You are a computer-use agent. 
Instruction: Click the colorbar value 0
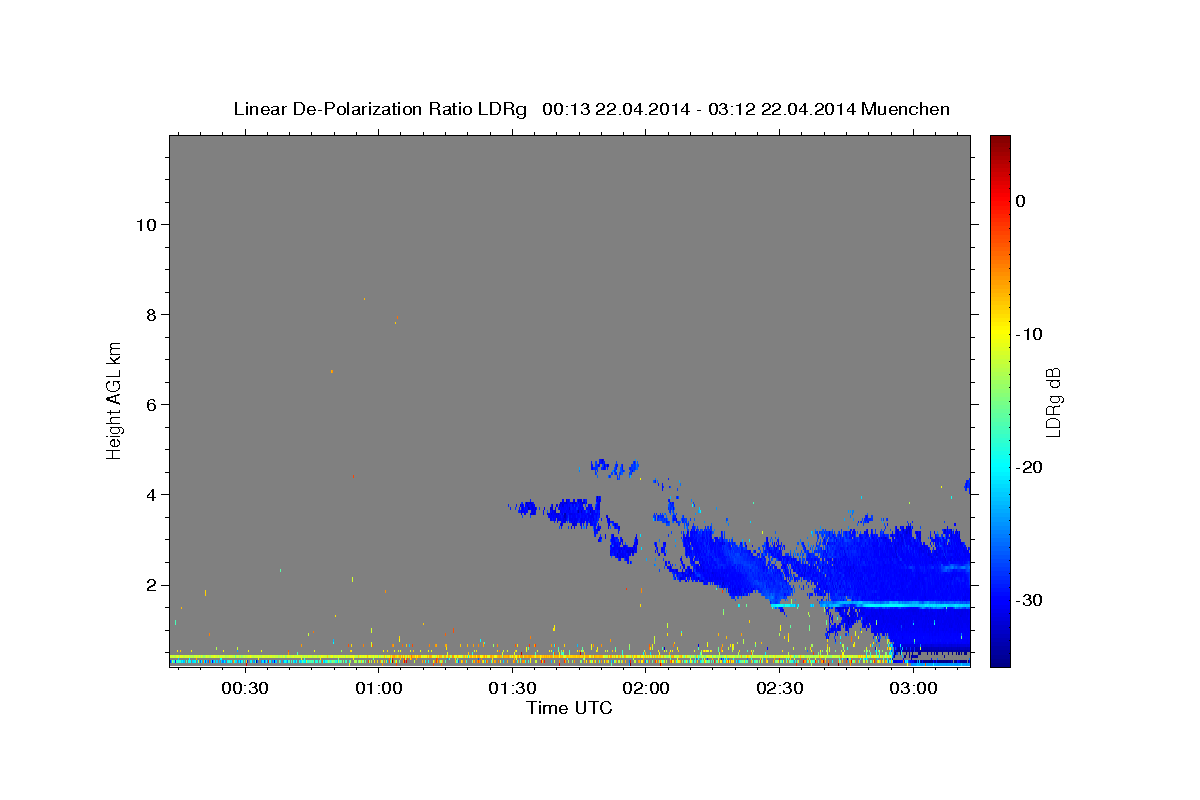[1021, 201]
